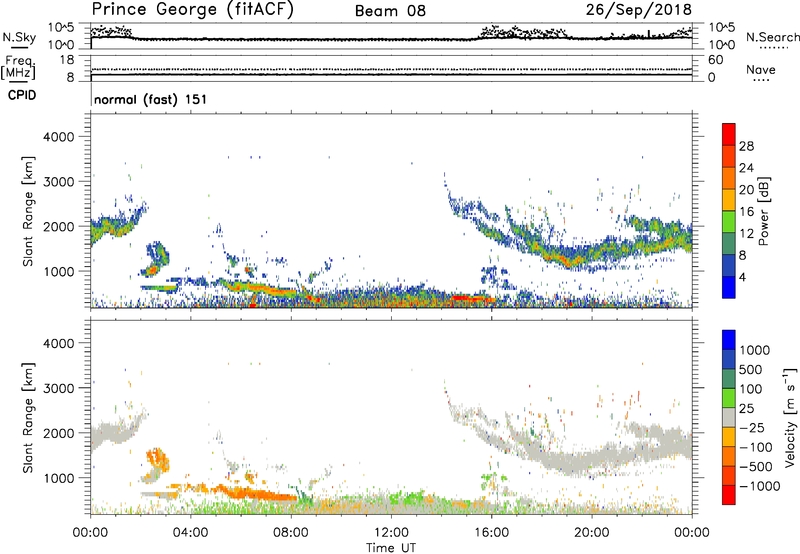
Task: Click the '12' label on the power color bar
Action: coord(746,233)
